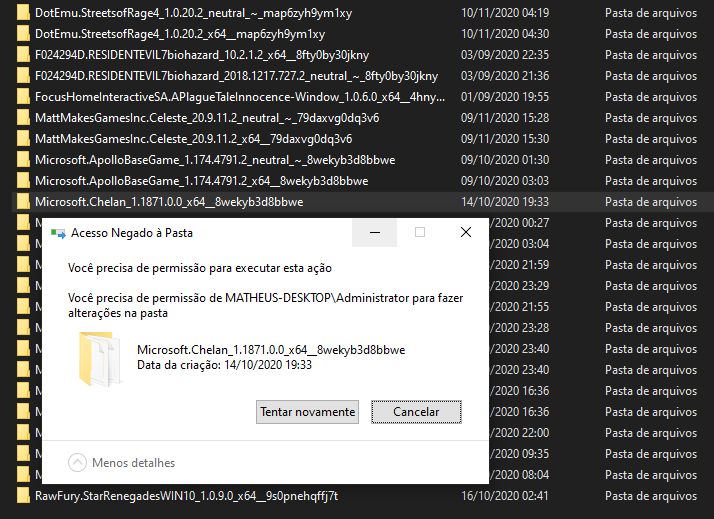Click folder icon of Celeste x64 row

point(23,139)
